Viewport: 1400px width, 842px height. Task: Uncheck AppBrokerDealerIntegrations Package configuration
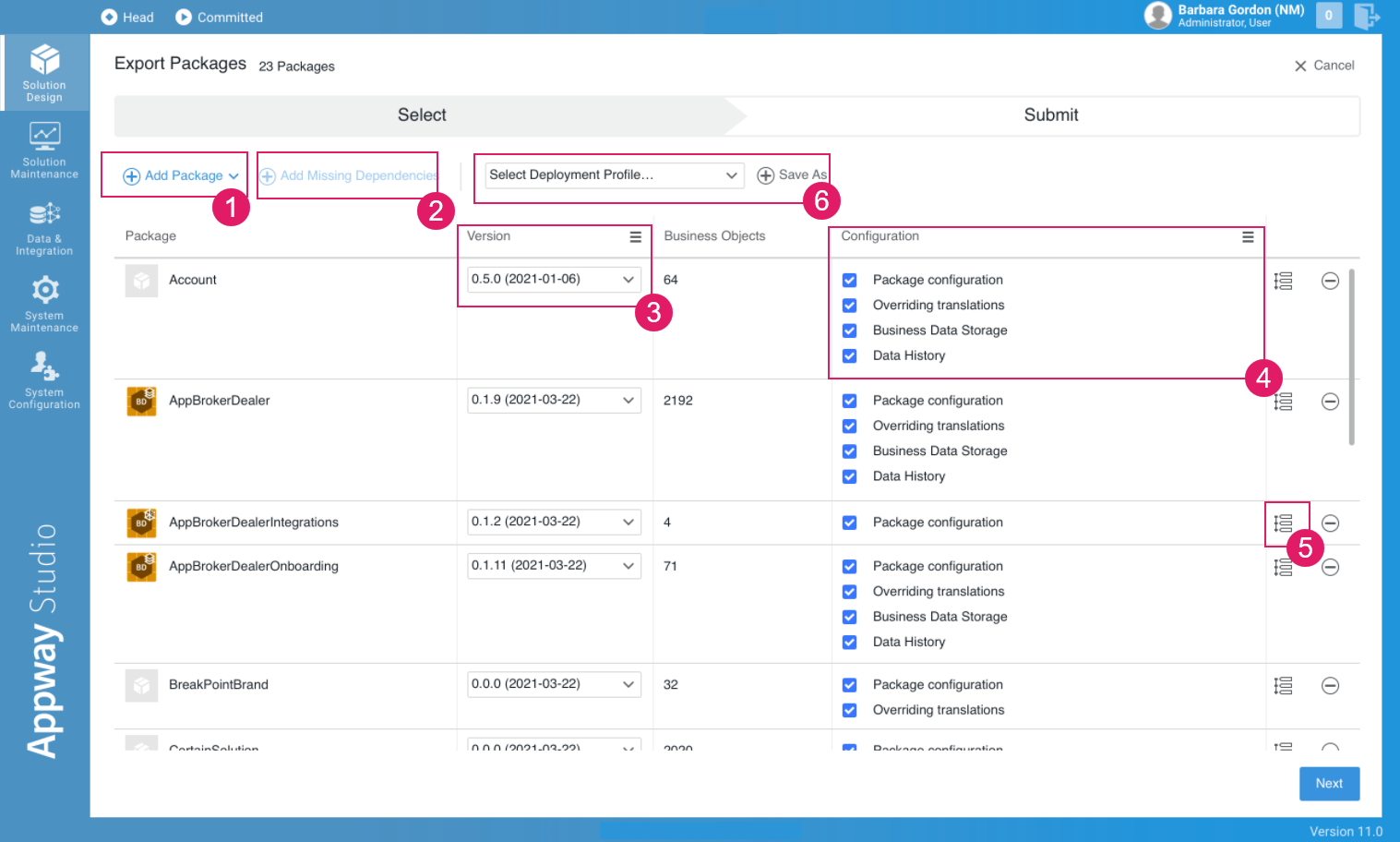click(x=849, y=523)
